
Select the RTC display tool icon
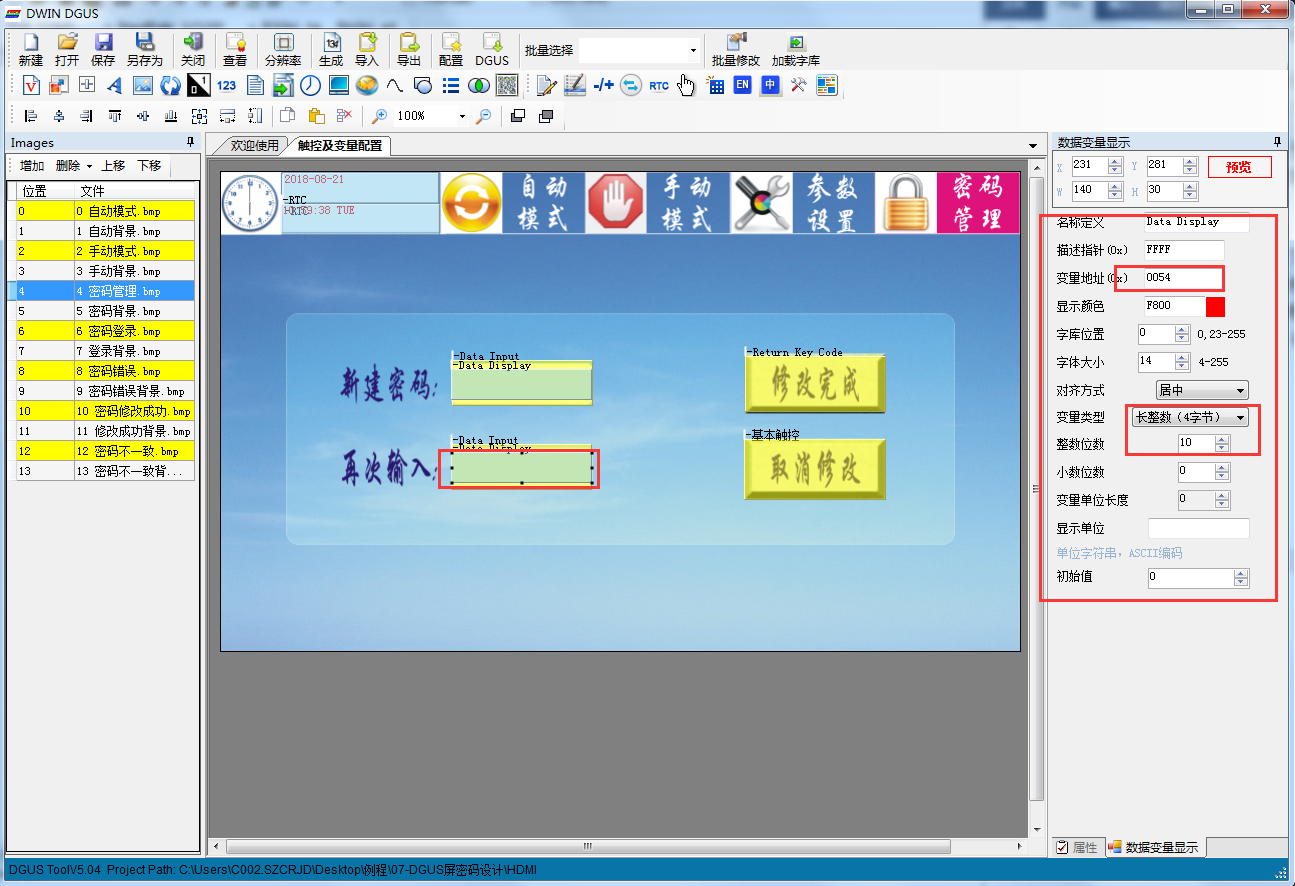(658, 86)
